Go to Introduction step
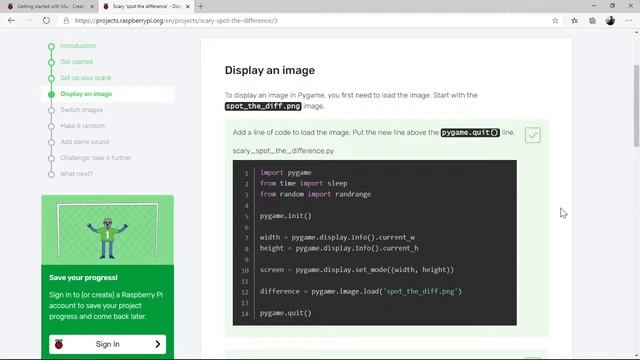640x360 pixels. (78, 46)
